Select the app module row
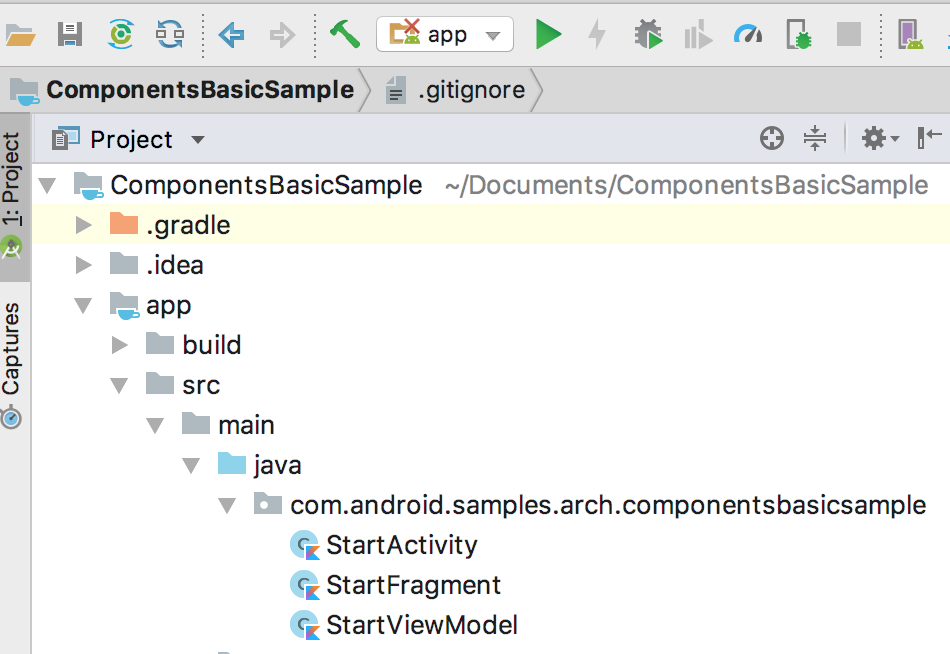The height and width of the screenshot is (654, 950). point(491,305)
